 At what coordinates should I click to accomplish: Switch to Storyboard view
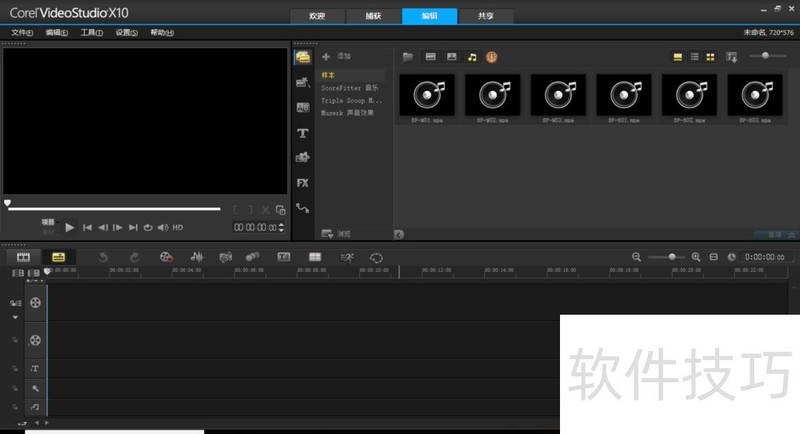tap(23, 257)
